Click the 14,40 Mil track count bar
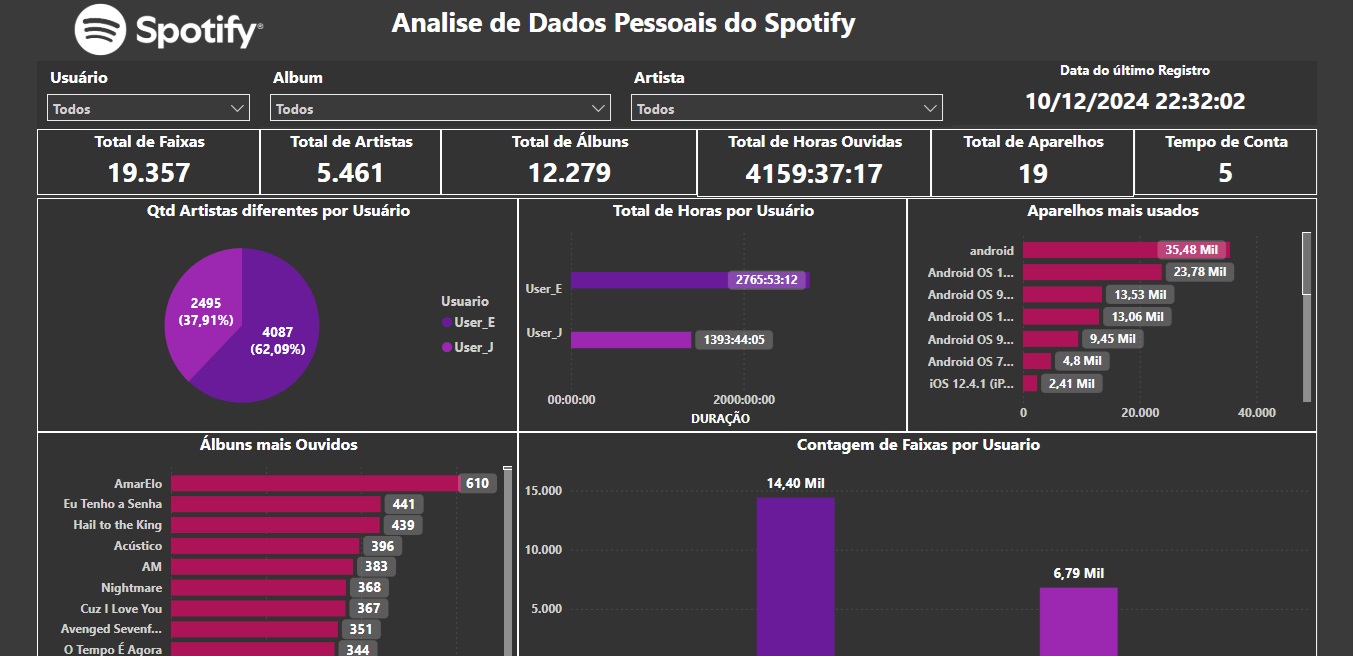The width and height of the screenshot is (1353, 656). point(796,576)
